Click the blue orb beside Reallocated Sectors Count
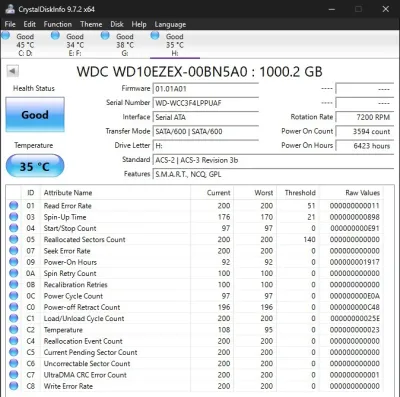 [x=14, y=239]
